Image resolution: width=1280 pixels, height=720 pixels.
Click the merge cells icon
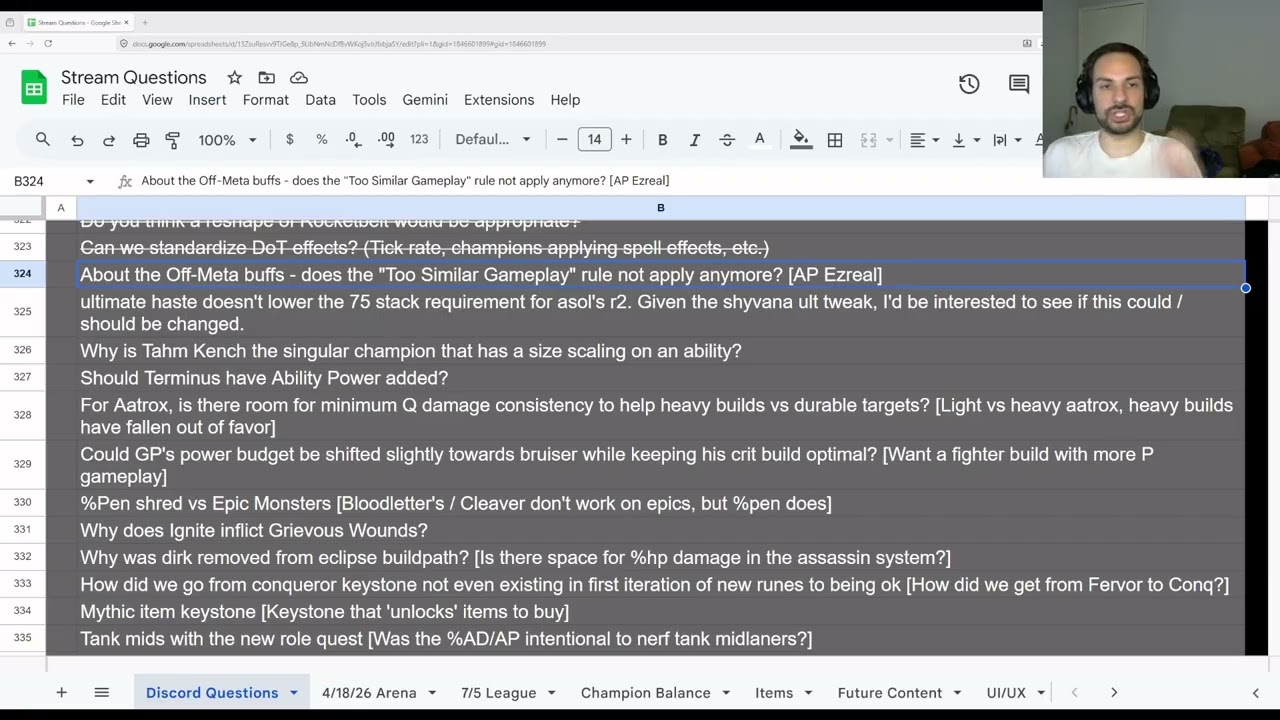pyautogui.click(x=868, y=140)
